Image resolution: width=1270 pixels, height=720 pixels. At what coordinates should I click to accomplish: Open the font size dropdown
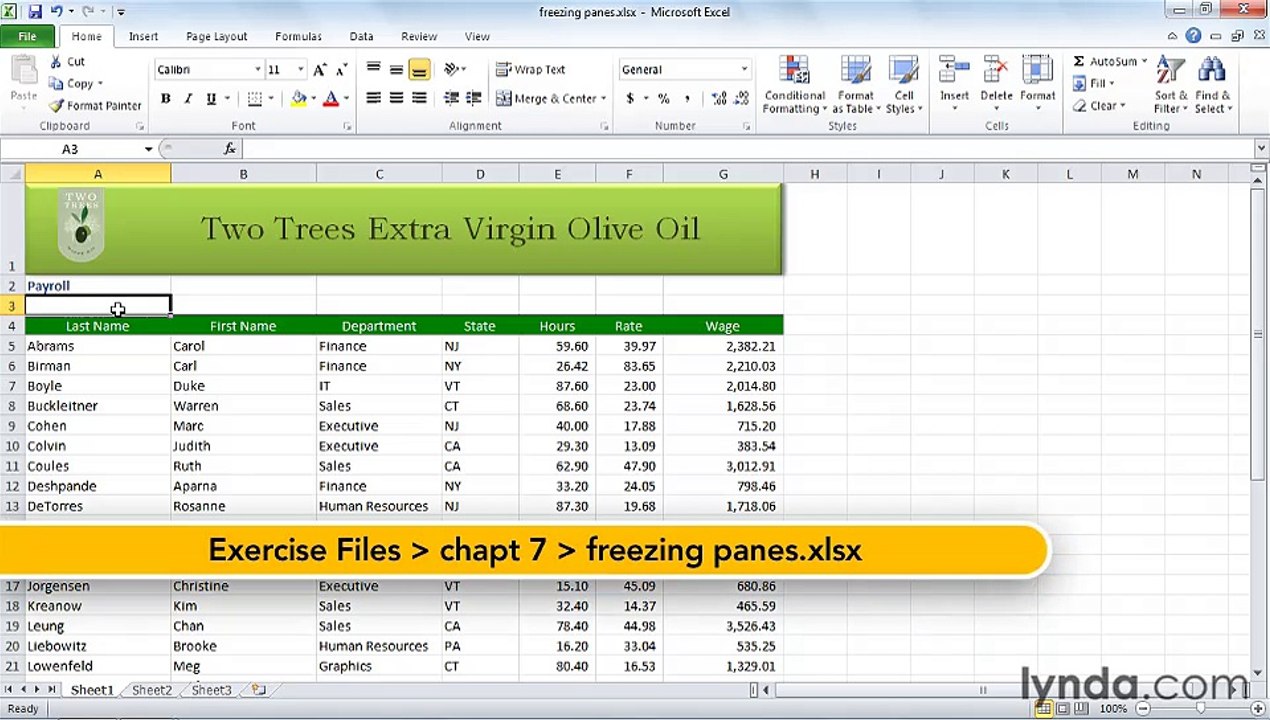point(300,70)
